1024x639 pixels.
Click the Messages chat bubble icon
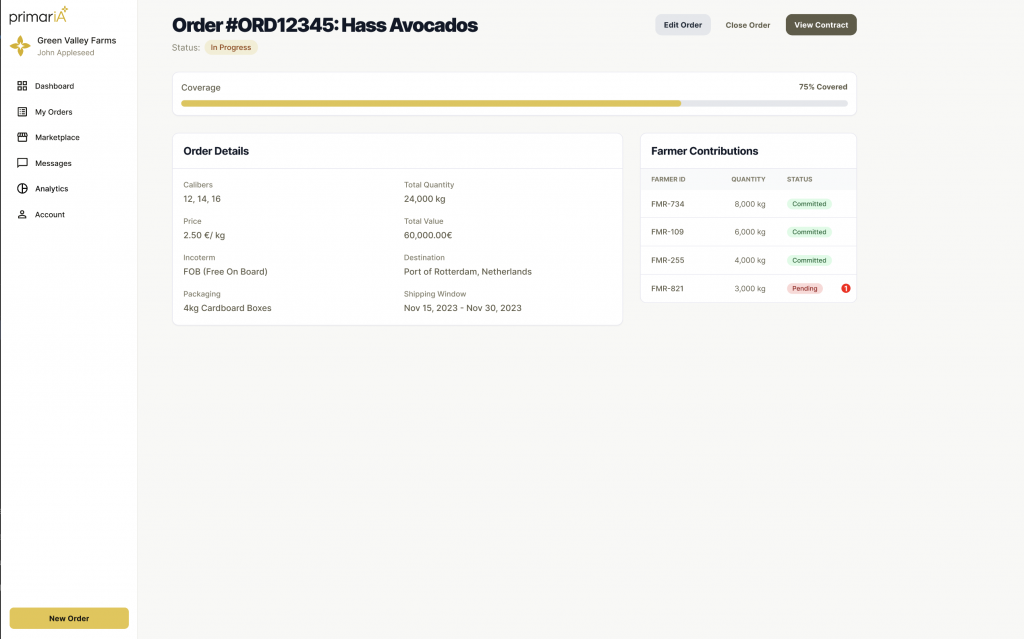(22, 163)
